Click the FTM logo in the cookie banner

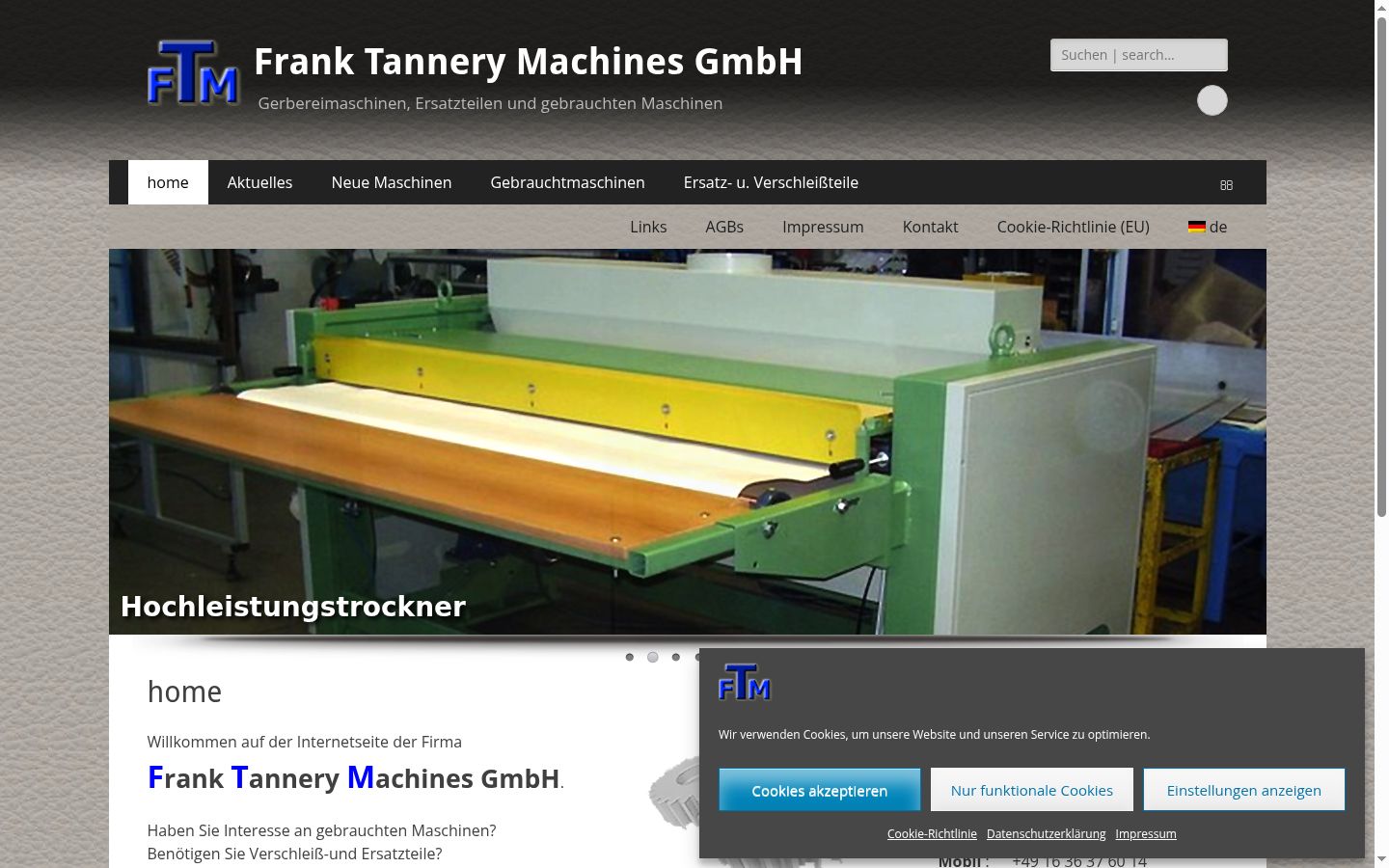click(x=745, y=682)
